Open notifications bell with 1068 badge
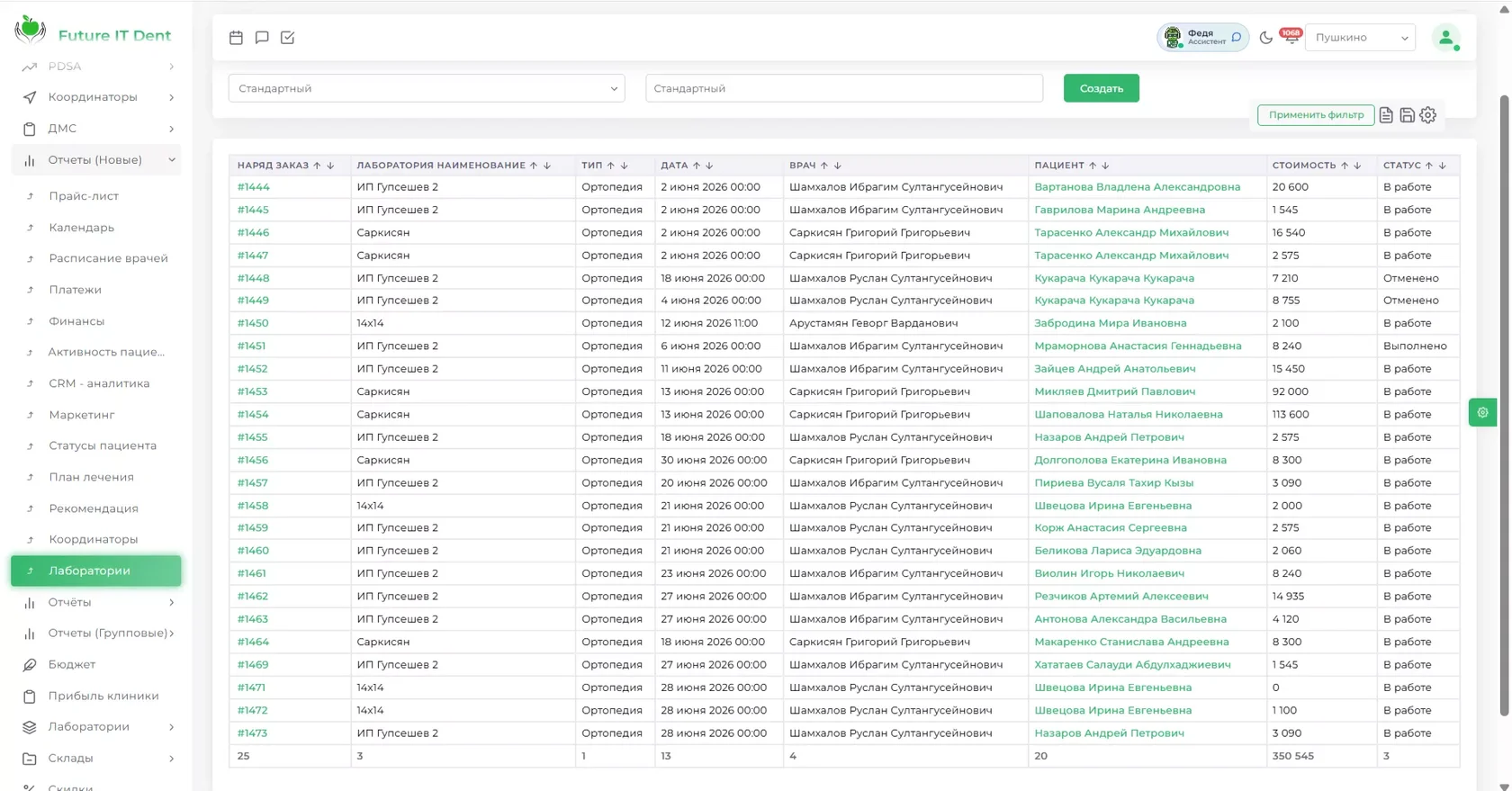 1291,37
